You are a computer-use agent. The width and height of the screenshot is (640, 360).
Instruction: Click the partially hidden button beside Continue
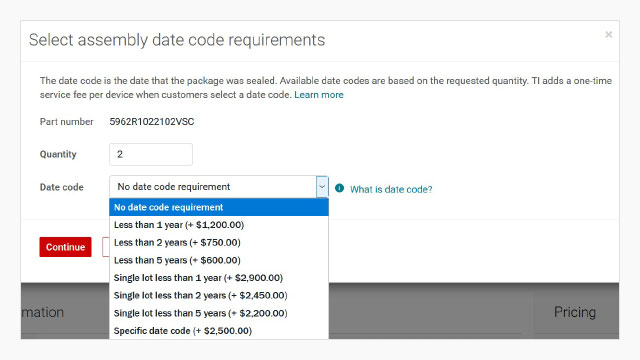[106, 247]
